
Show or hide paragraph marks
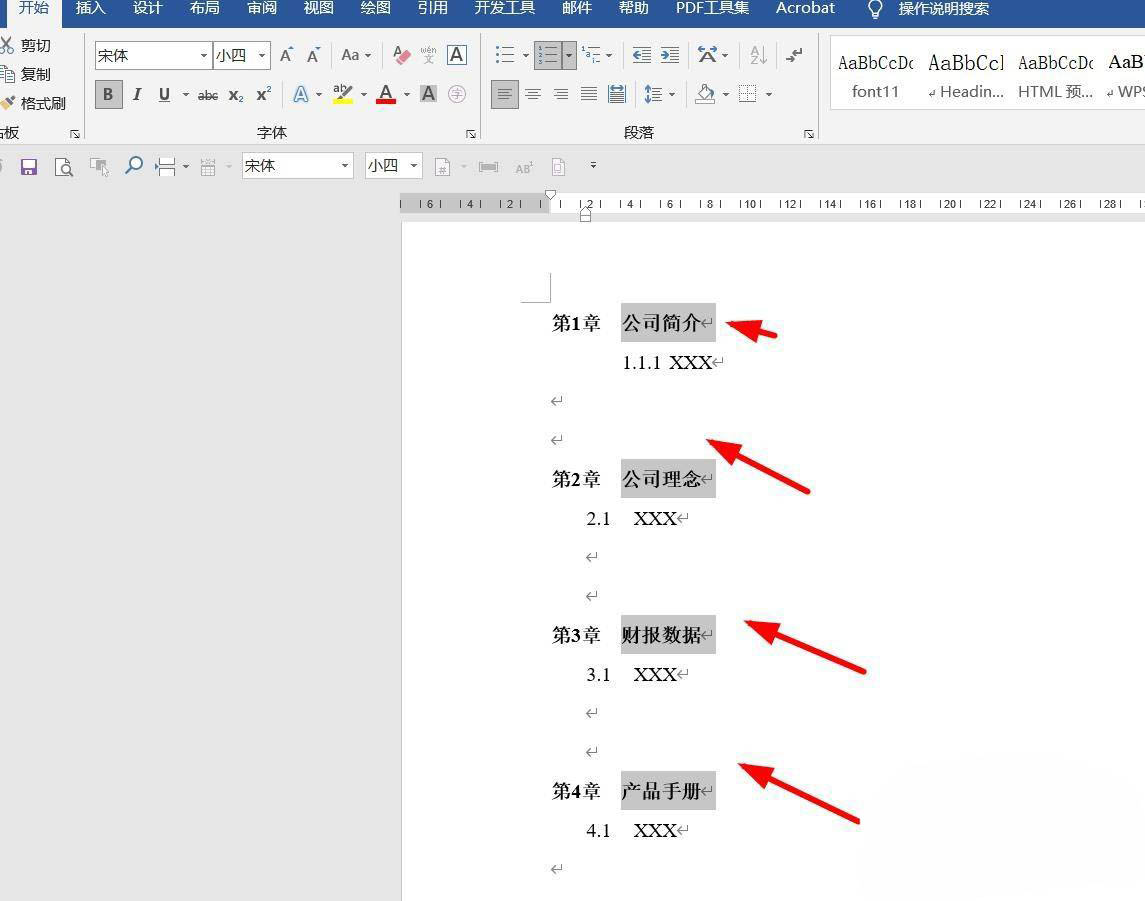(794, 55)
